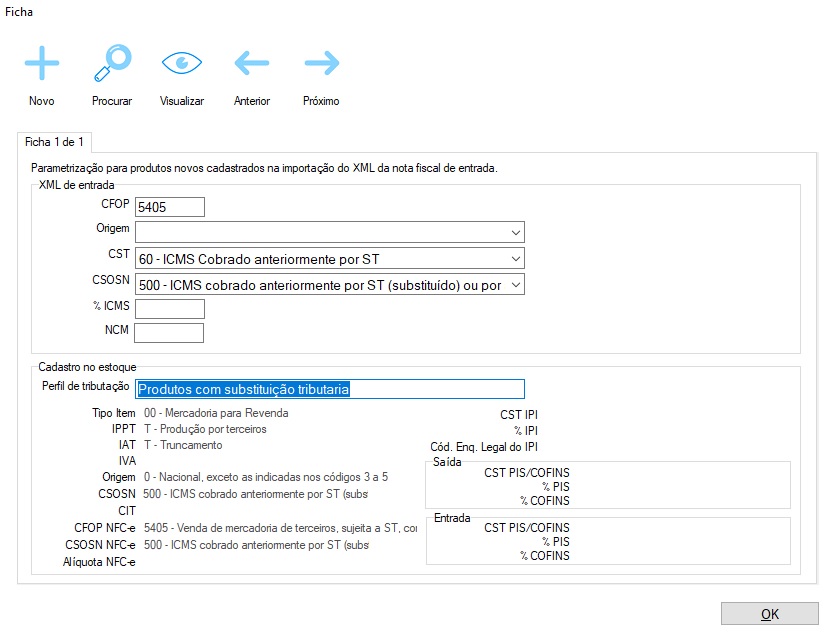
Task: Focus the NCM text box
Action: 169,333
